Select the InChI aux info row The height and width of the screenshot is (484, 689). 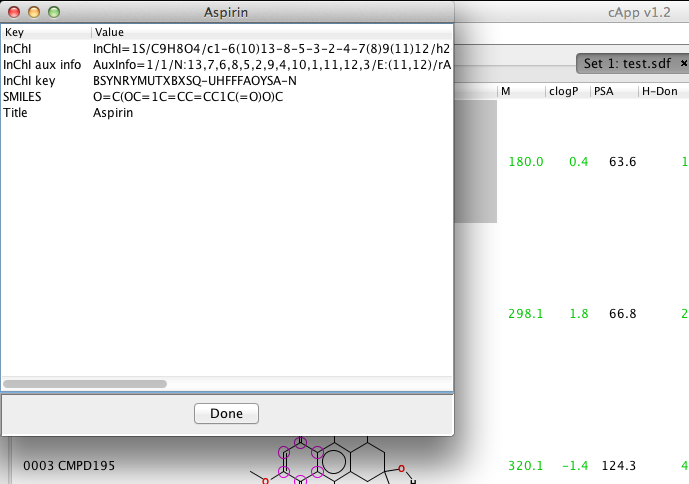click(x=227, y=65)
